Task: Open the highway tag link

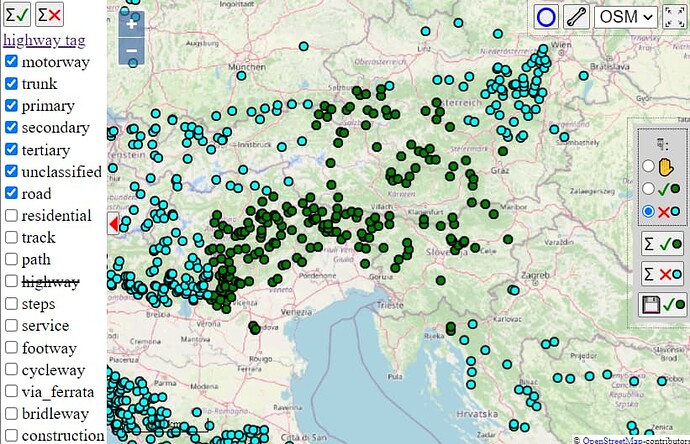Action: (x=44, y=40)
